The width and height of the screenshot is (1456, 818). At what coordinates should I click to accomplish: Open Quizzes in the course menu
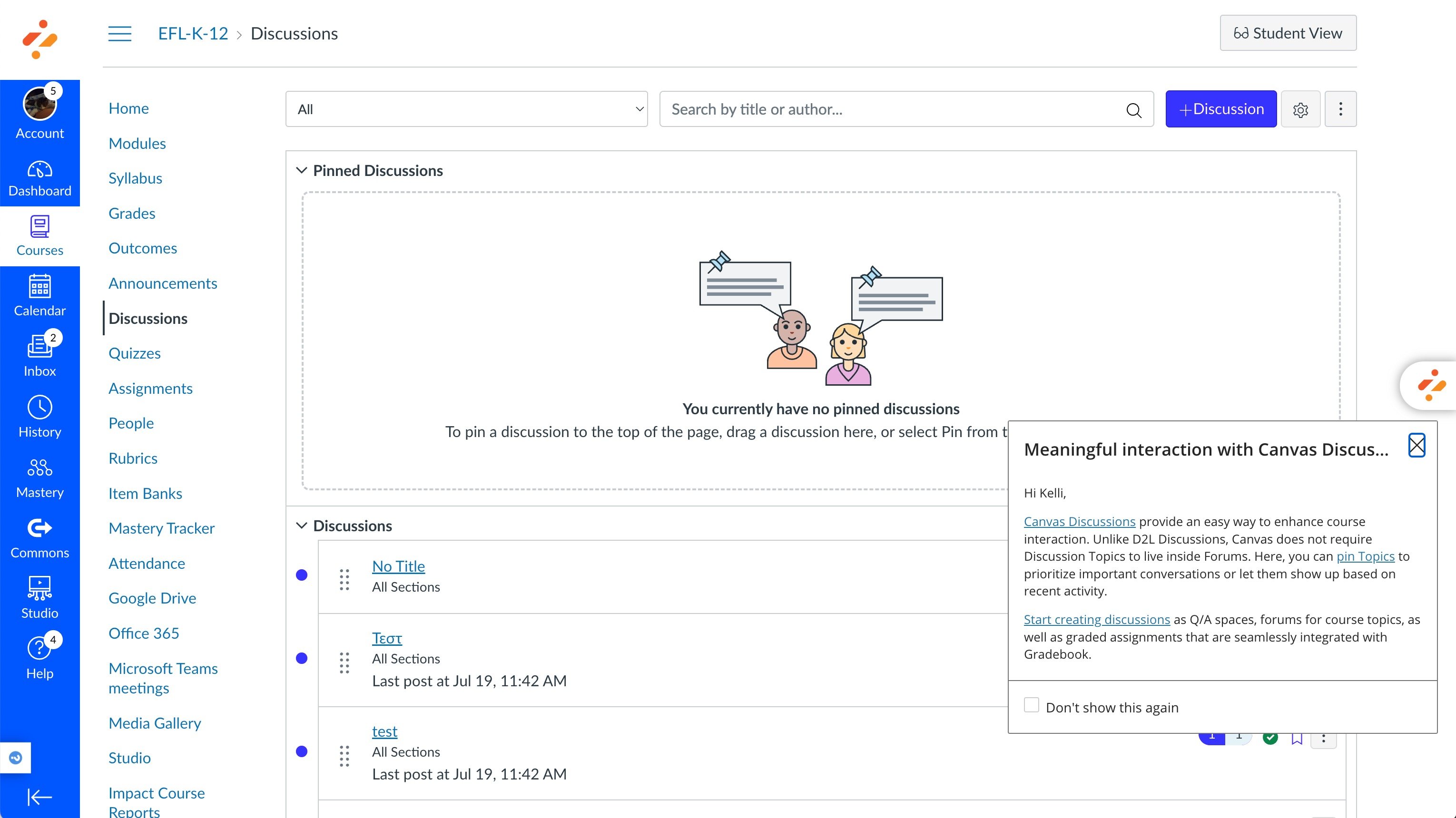135,353
